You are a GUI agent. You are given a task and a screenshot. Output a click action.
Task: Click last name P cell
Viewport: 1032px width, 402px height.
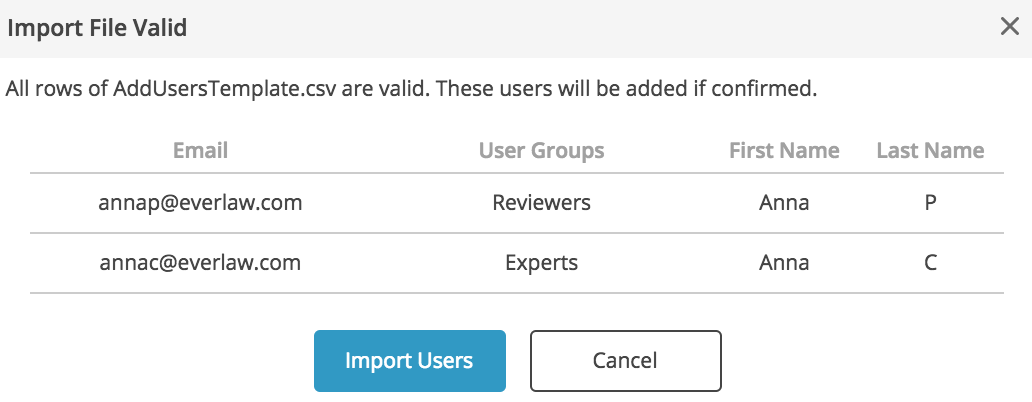(x=930, y=202)
